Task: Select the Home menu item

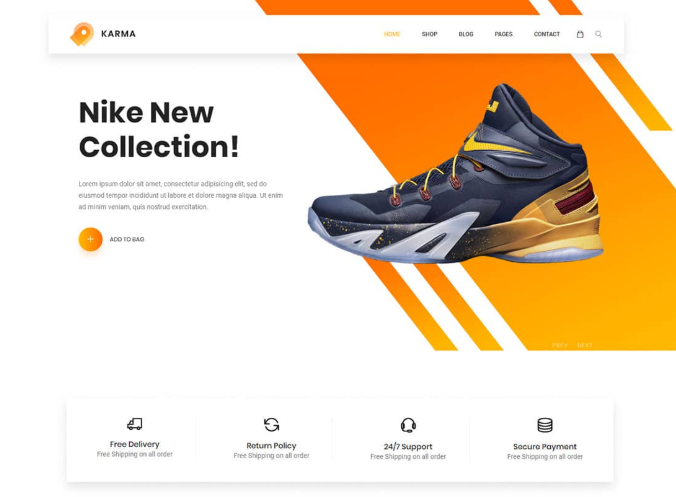Action: [x=392, y=34]
